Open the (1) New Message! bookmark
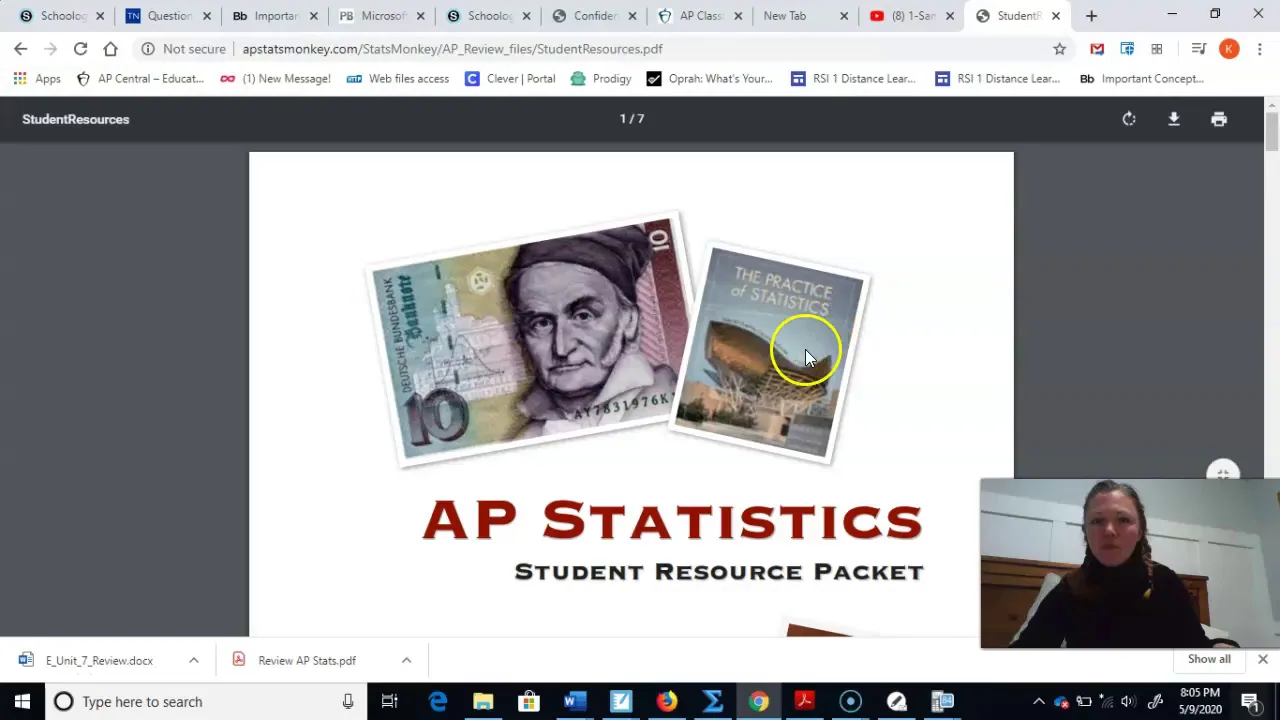Image resolution: width=1280 pixels, height=720 pixels. click(275, 79)
